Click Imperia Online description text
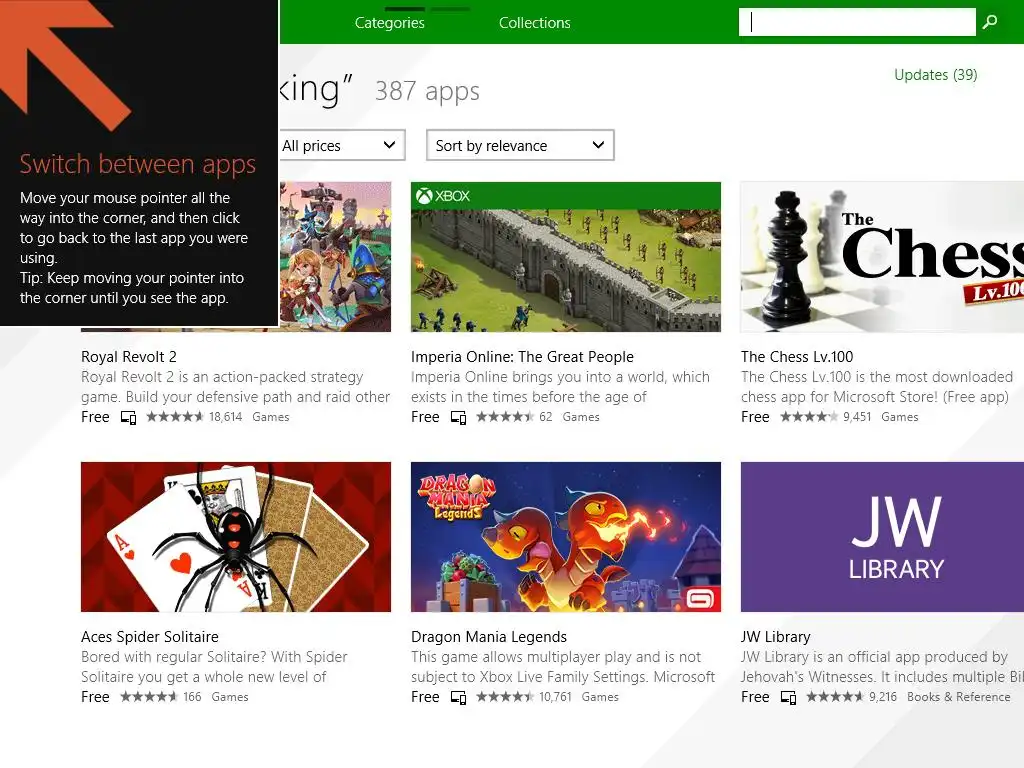 point(560,387)
